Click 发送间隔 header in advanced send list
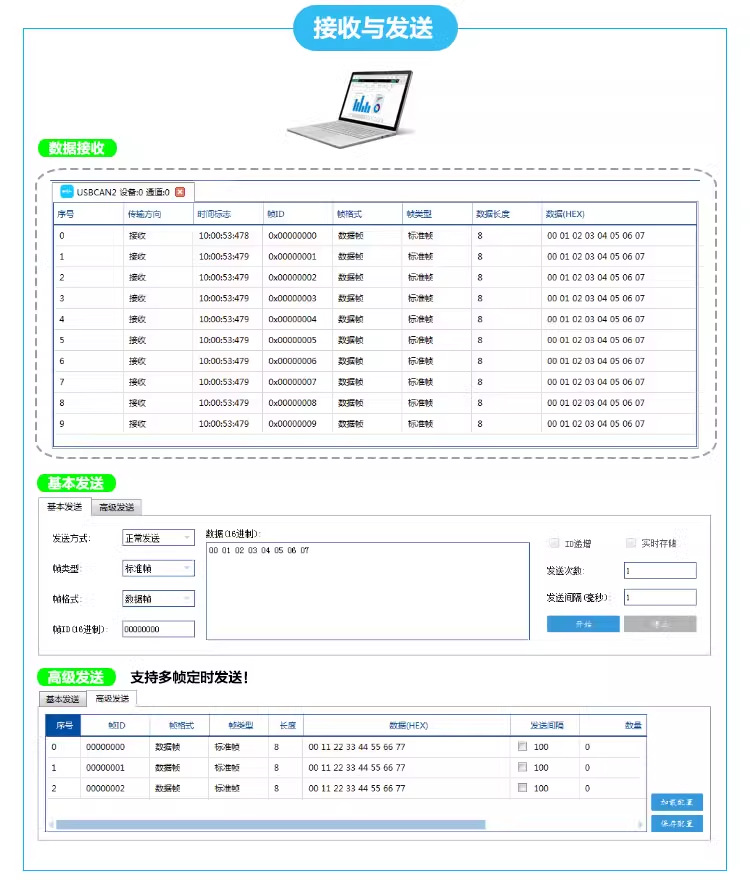Image resolution: width=750 pixels, height=894 pixels. click(x=546, y=725)
